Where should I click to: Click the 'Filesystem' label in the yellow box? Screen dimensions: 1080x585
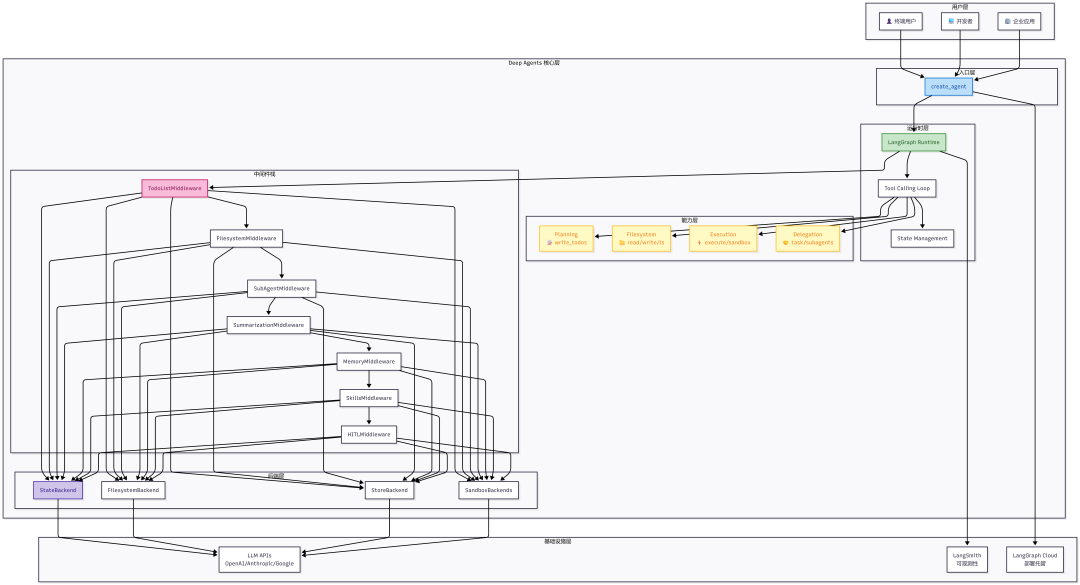[x=641, y=234]
